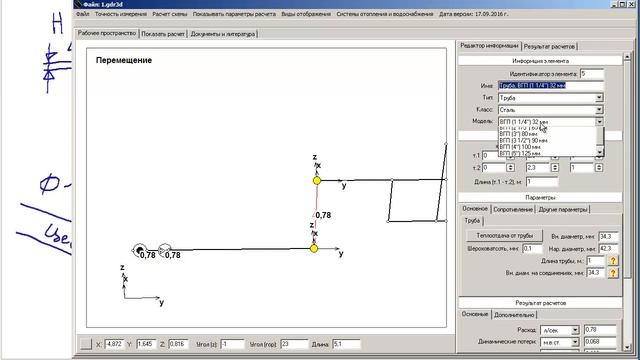Click right panel scrollbar up arrow
Screen dimensions: 640x360
[x=627, y=58]
